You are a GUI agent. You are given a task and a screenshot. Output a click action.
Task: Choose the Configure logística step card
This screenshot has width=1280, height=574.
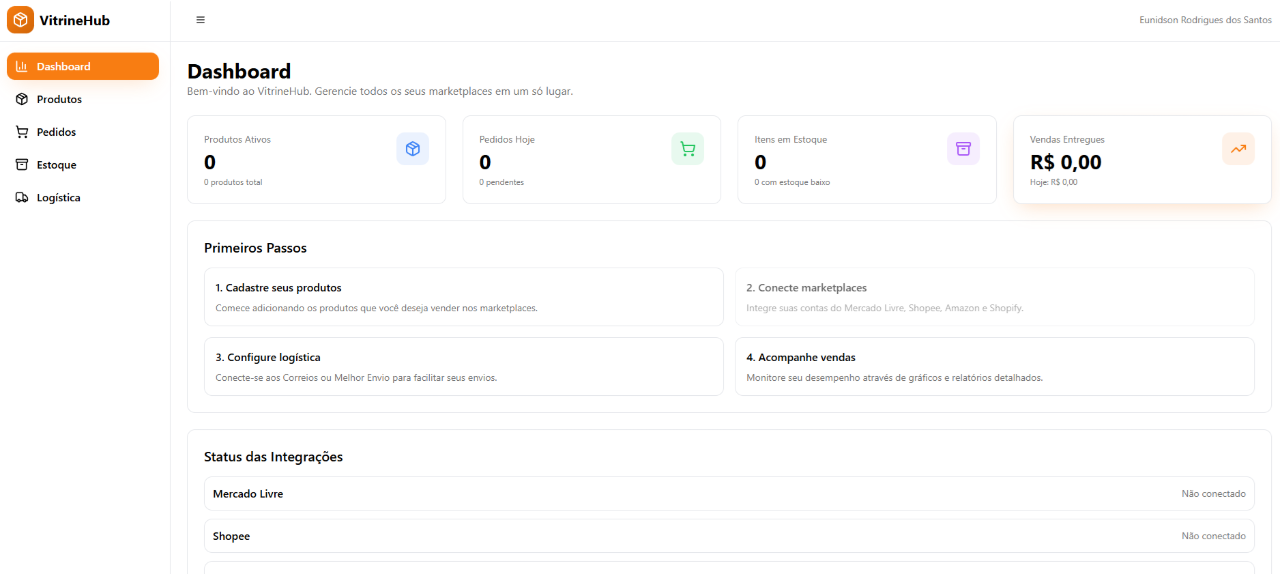[x=463, y=366]
